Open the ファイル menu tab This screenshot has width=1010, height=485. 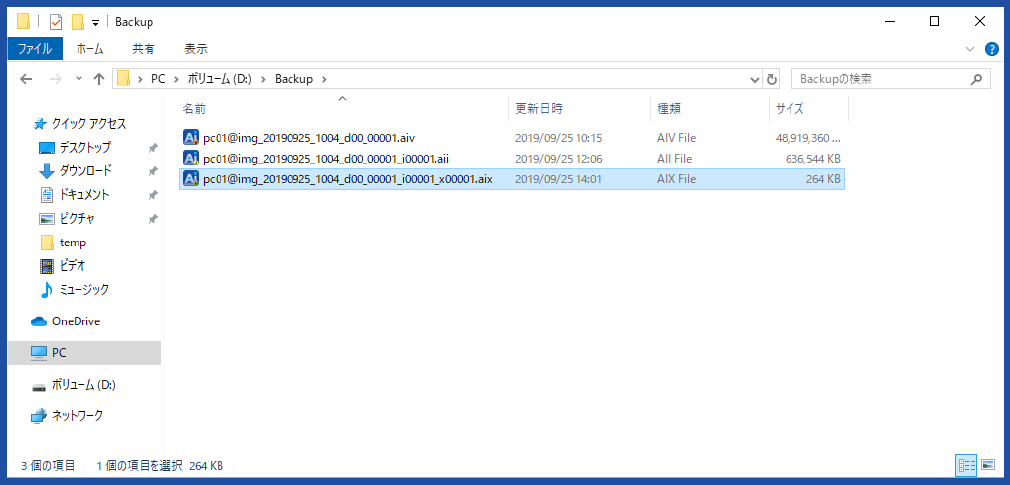tap(35, 48)
